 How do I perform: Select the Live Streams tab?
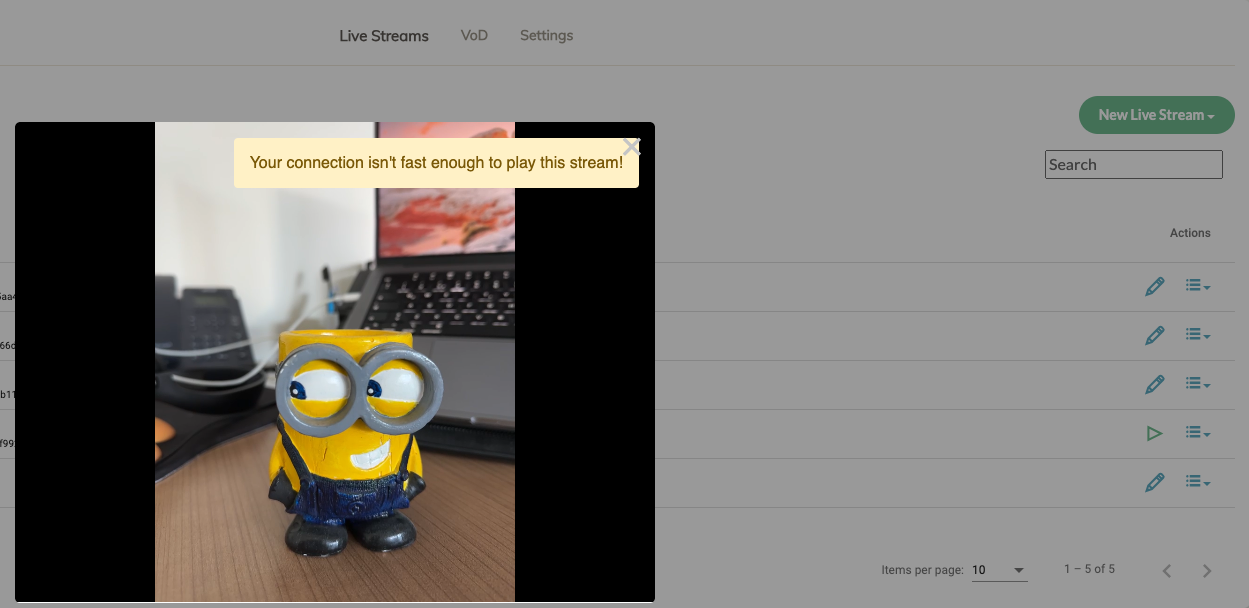pos(383,35)
